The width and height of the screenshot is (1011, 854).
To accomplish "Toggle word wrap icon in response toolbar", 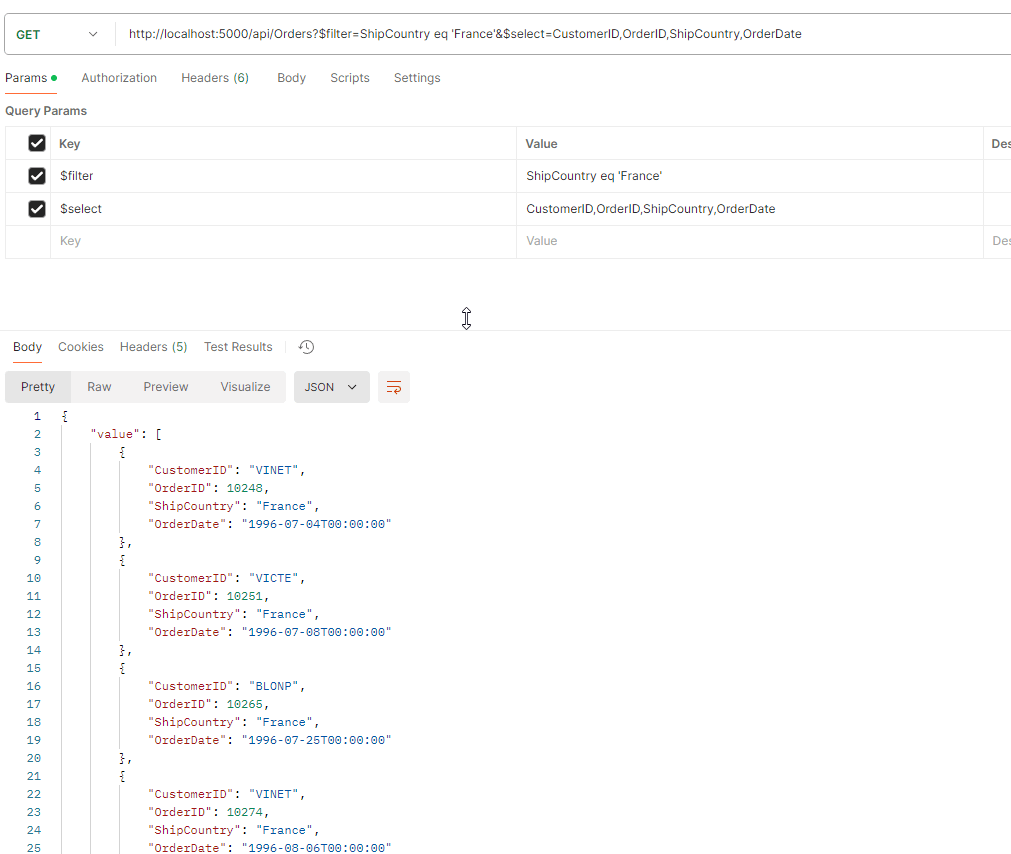I will pyautogui.click(x=394, y=387).
